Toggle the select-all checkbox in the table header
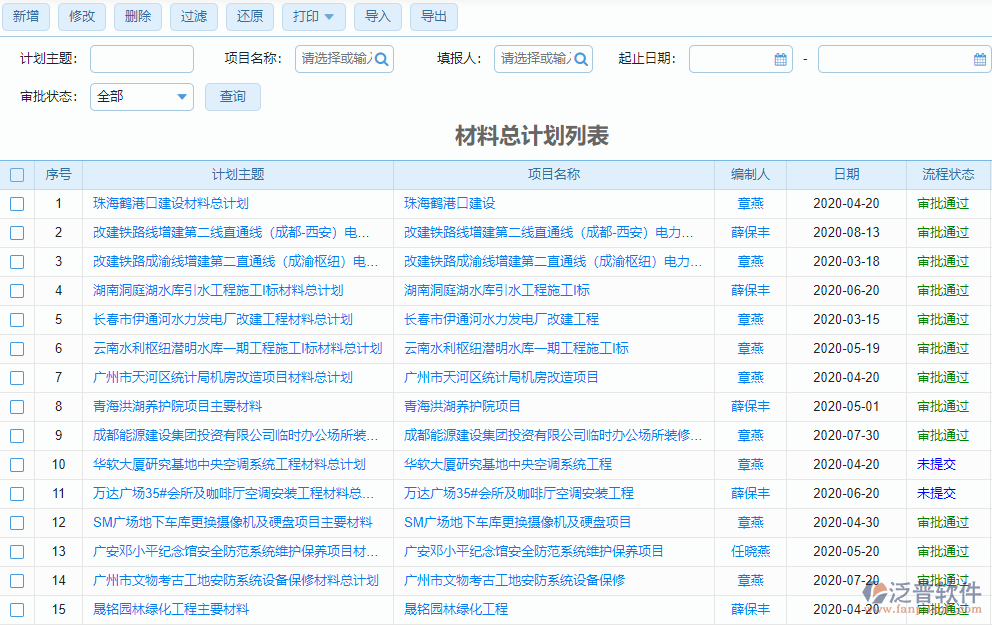This screenshot has width=992, height=625. [x=17, y=174]
